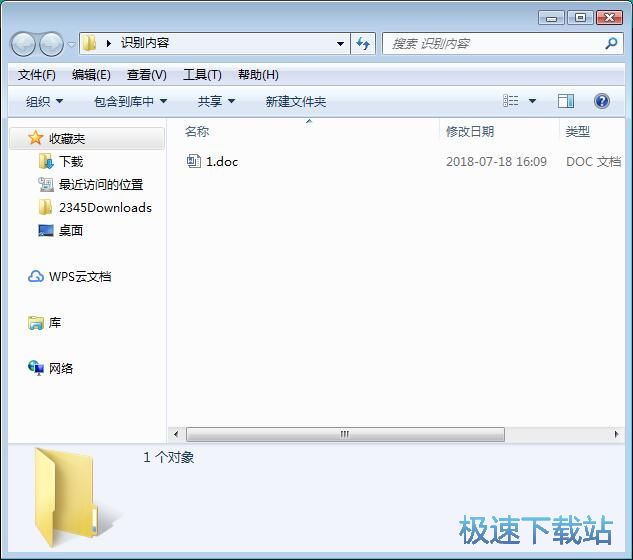Maximize the explorer window

coord(580,18)
